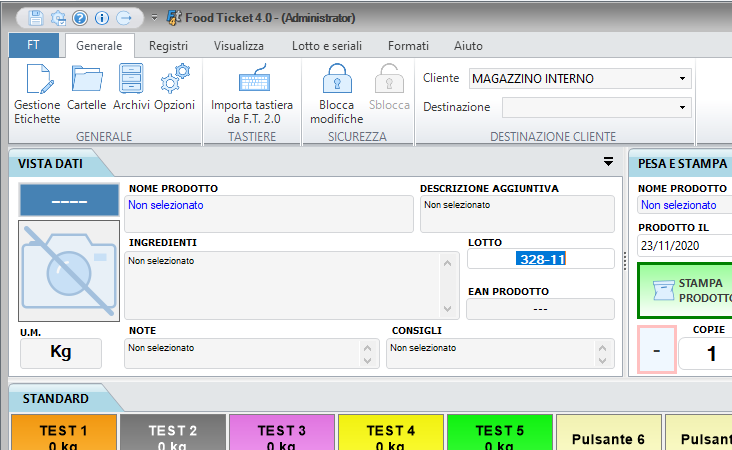The image size is (732, 450).
Task: Click the COPIE value field
Action: tap(705, 353)
